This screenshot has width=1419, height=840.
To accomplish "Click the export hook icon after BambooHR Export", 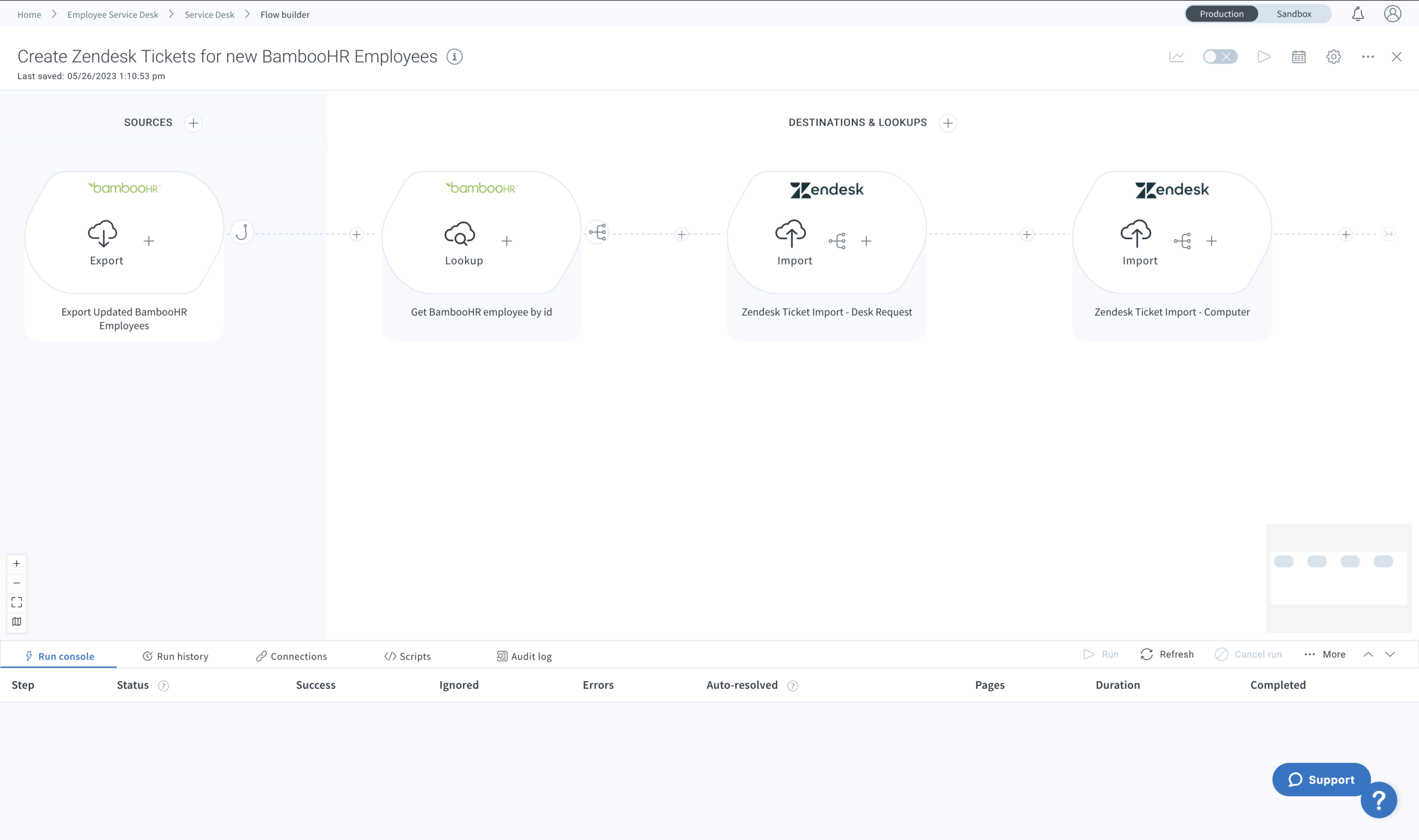I will coord(242,233).
